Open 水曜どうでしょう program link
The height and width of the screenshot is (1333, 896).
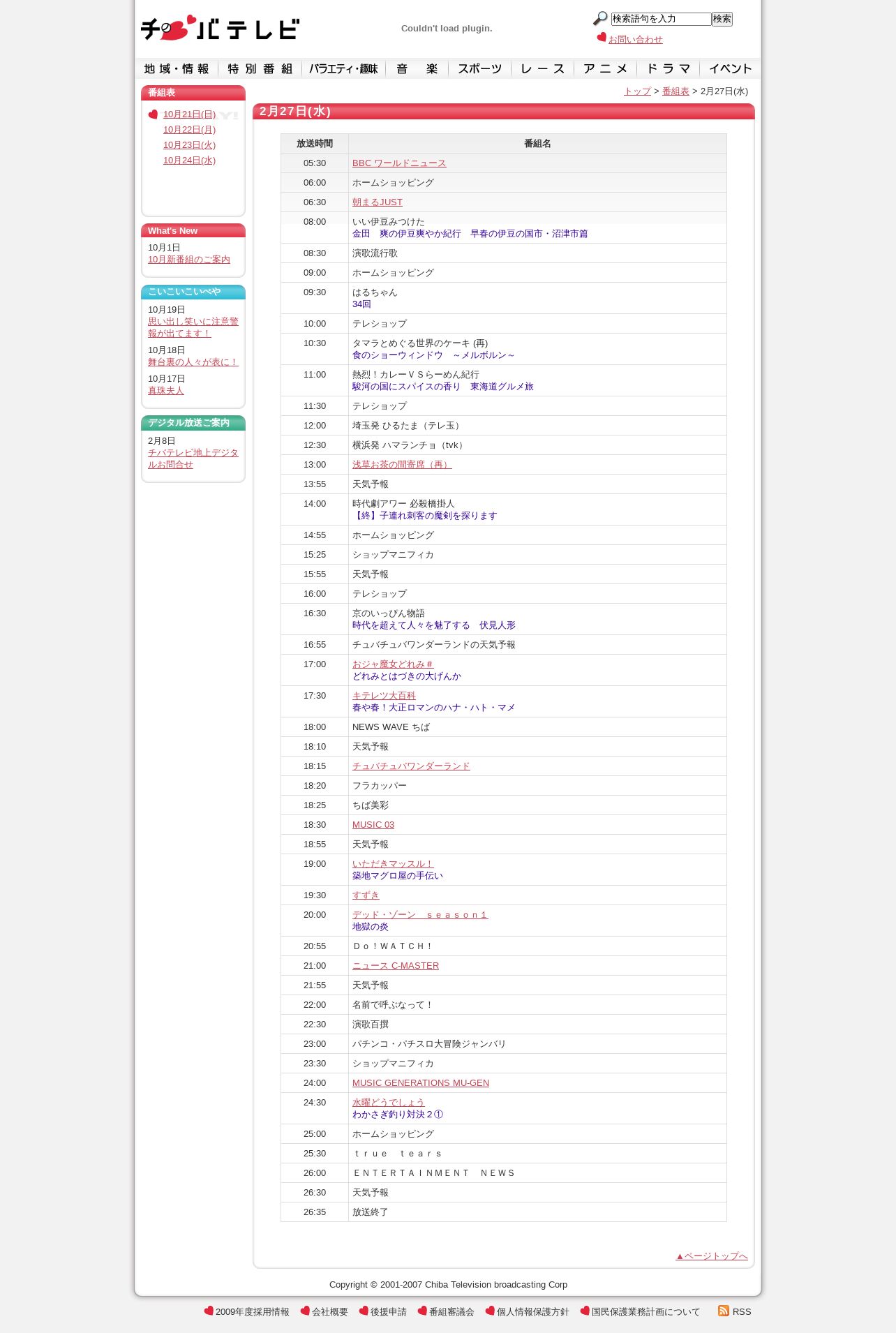(388, 1103)
